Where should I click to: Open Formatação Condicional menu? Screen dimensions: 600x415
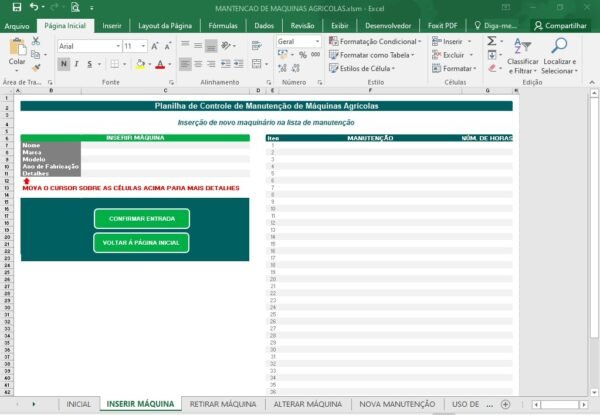tap(375, 41)
